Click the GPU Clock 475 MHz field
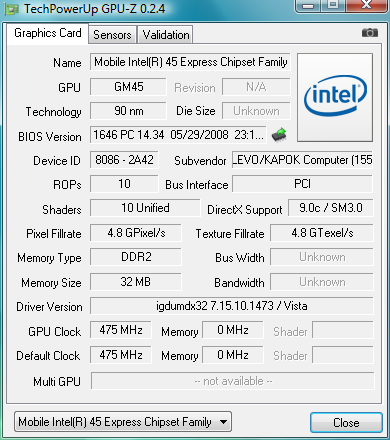This screenshot has height=440, width=390. coord(121,330)
